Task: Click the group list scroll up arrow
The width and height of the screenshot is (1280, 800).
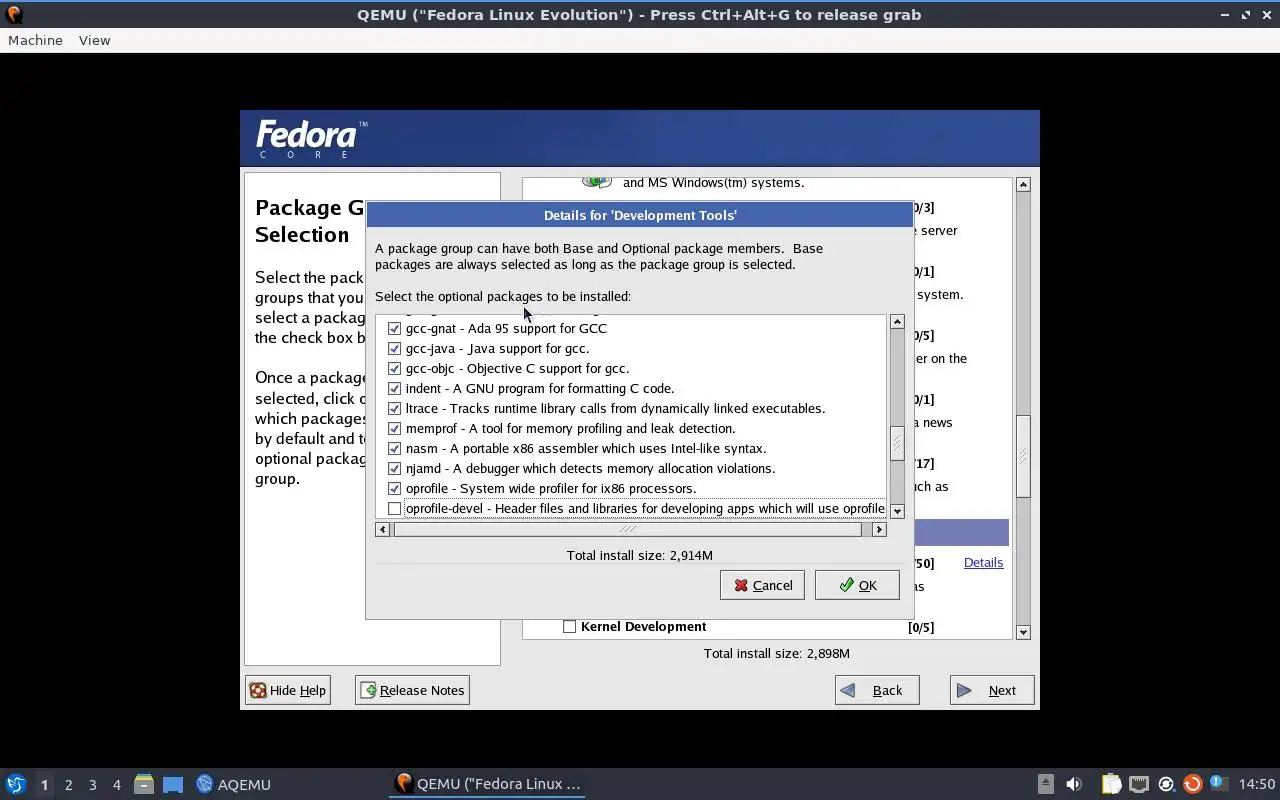Action: [x=1023, y=185]
